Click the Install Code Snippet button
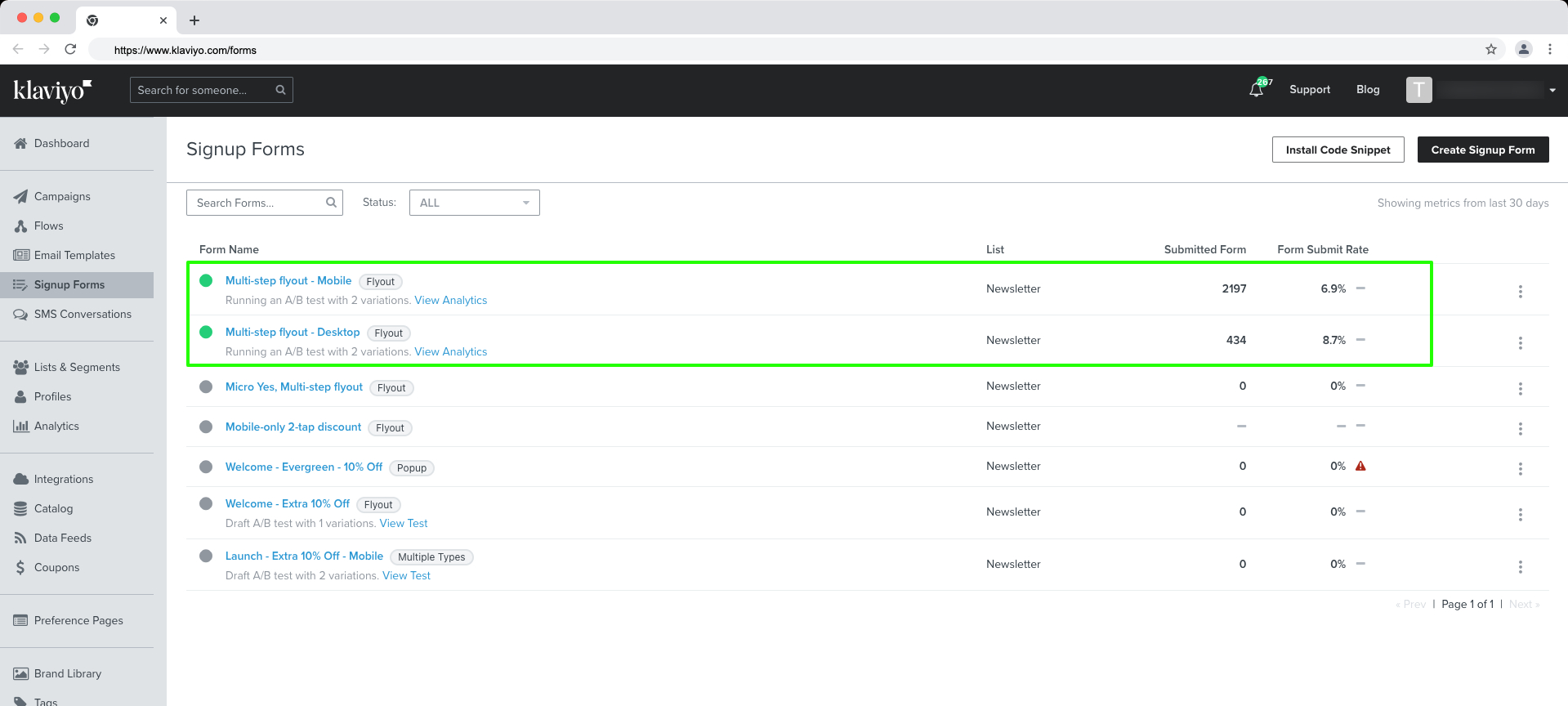Screen dimensions: 1568x706 coord(1338,150)
